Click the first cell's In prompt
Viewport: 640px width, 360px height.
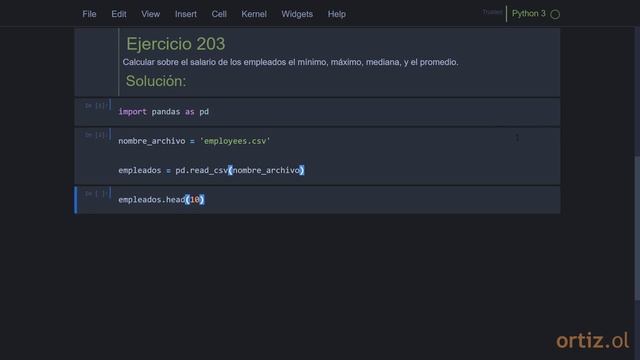point(96,106)
